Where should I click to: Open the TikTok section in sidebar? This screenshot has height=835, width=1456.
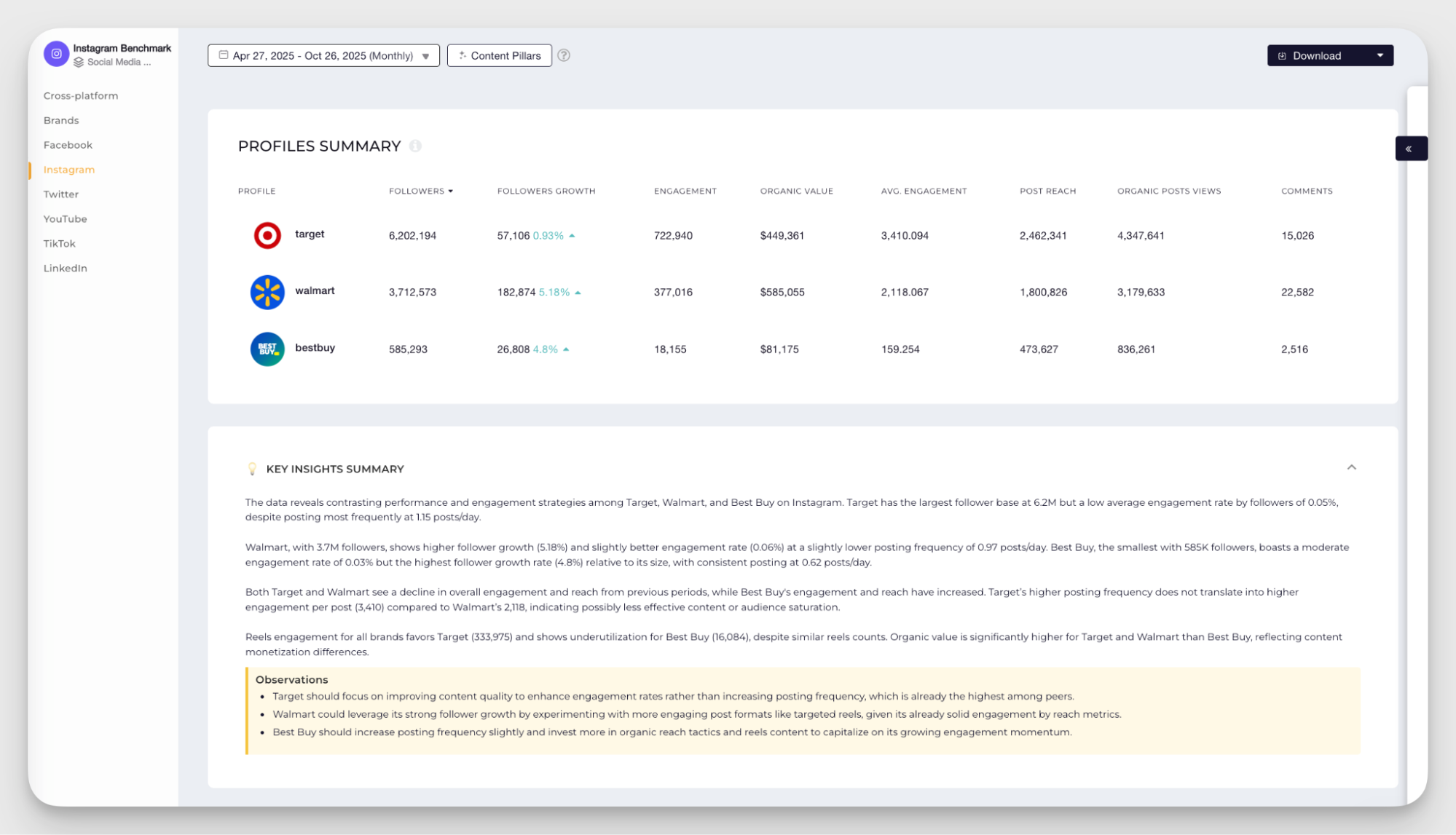tap(59, 243)
